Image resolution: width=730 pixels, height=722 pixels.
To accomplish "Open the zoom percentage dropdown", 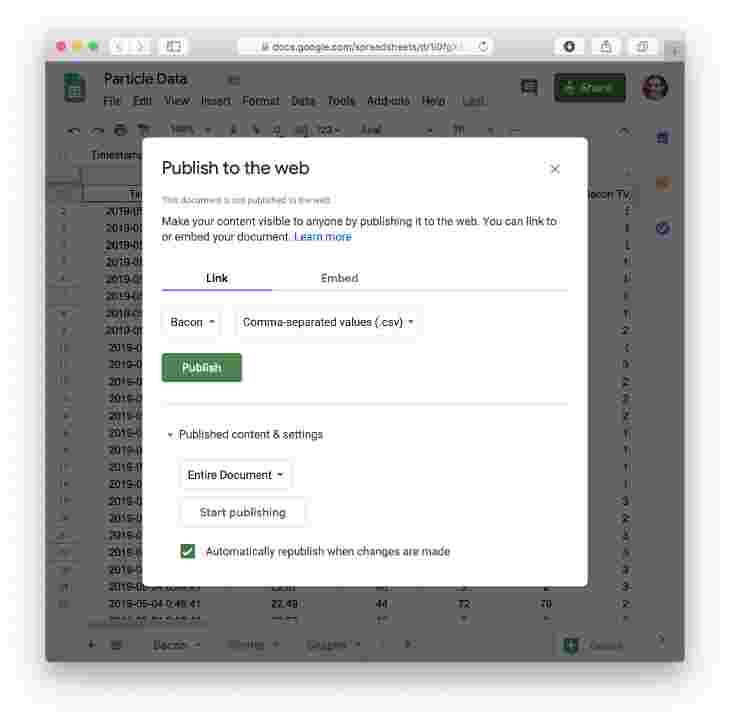I will click(190, 131).
